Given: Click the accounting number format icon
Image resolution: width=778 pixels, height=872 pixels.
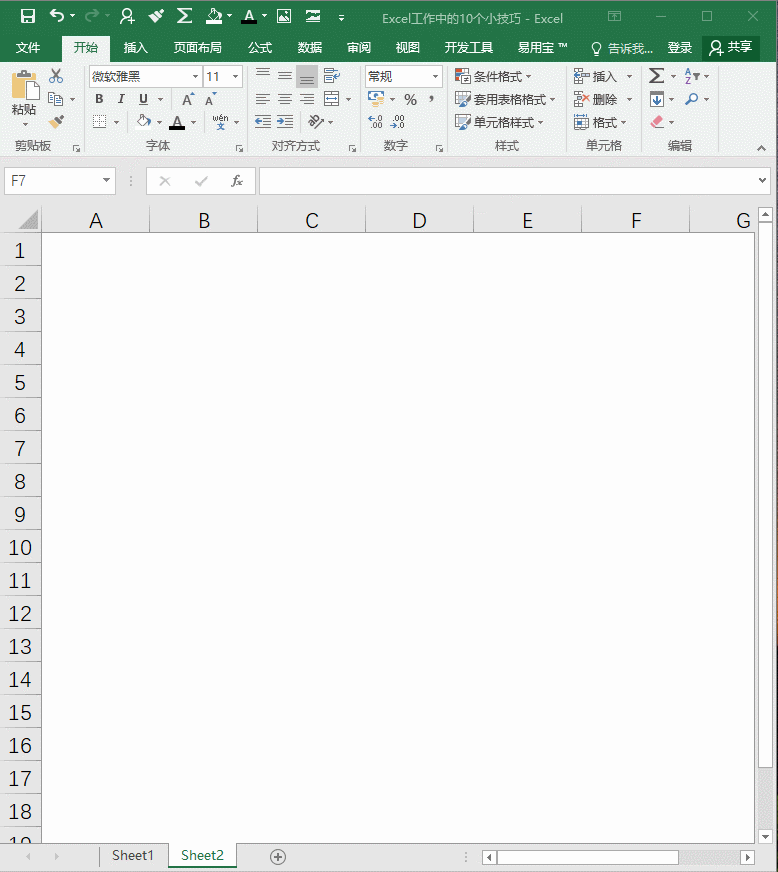Looking at the screenshot, I should click(376, 99).
